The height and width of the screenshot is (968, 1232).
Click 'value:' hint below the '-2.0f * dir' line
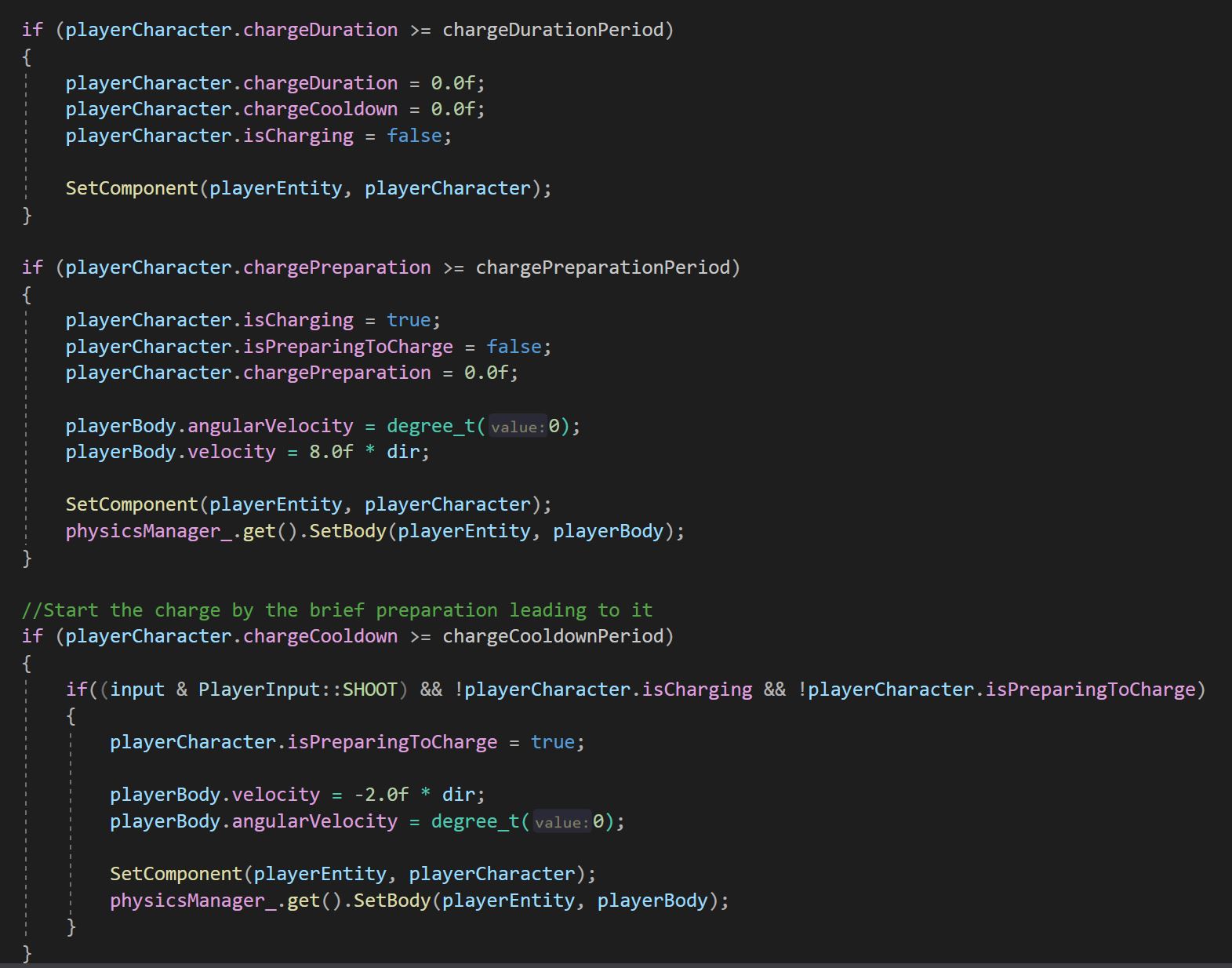coord(561,822)
